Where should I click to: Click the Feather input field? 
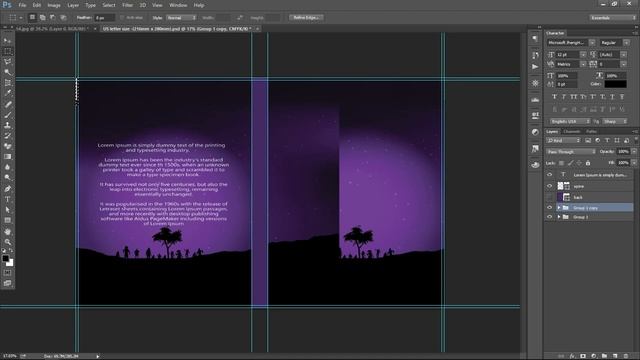[105, 18]
